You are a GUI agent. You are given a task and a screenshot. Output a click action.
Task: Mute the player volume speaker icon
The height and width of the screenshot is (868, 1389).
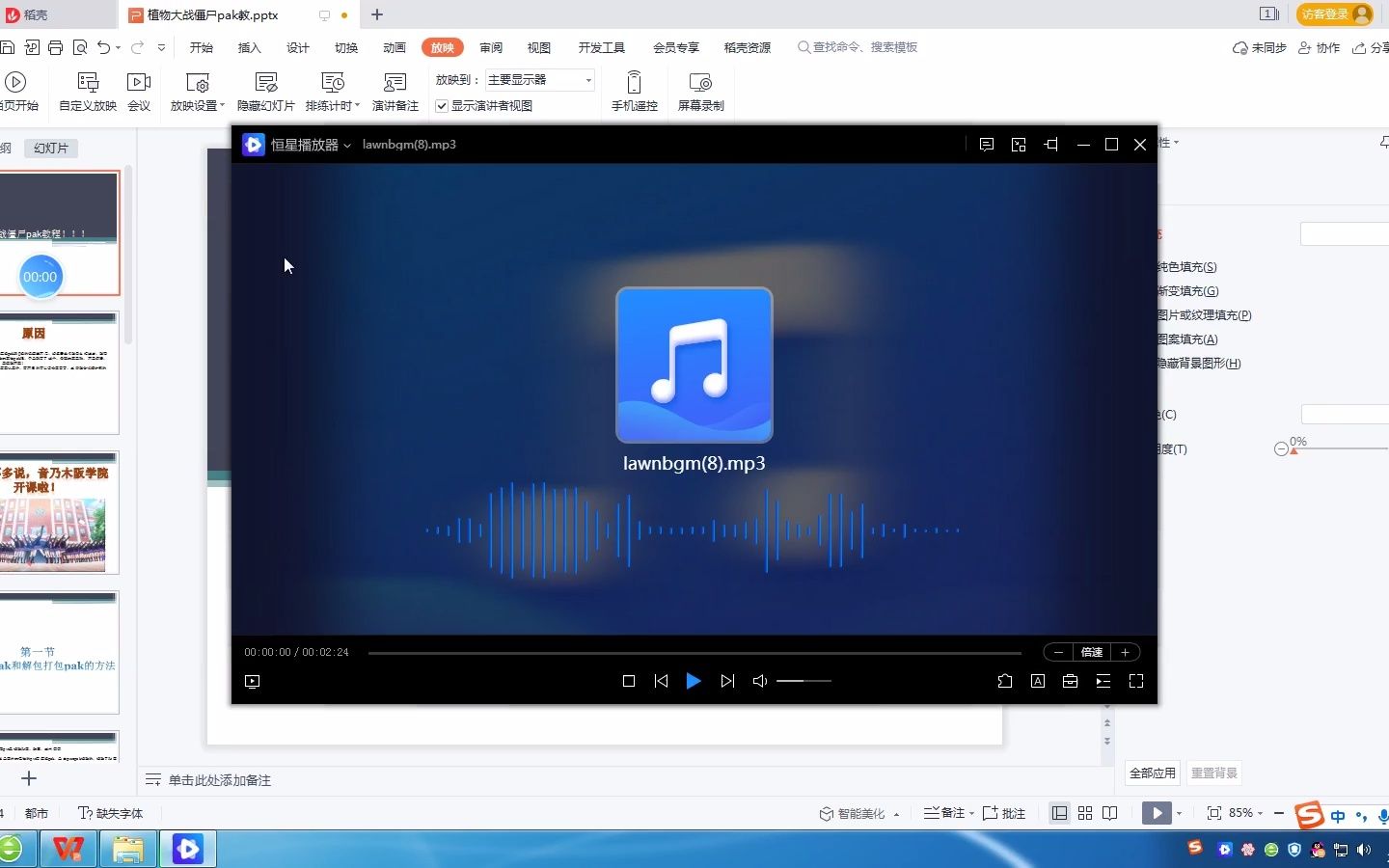tap(760, 681)
